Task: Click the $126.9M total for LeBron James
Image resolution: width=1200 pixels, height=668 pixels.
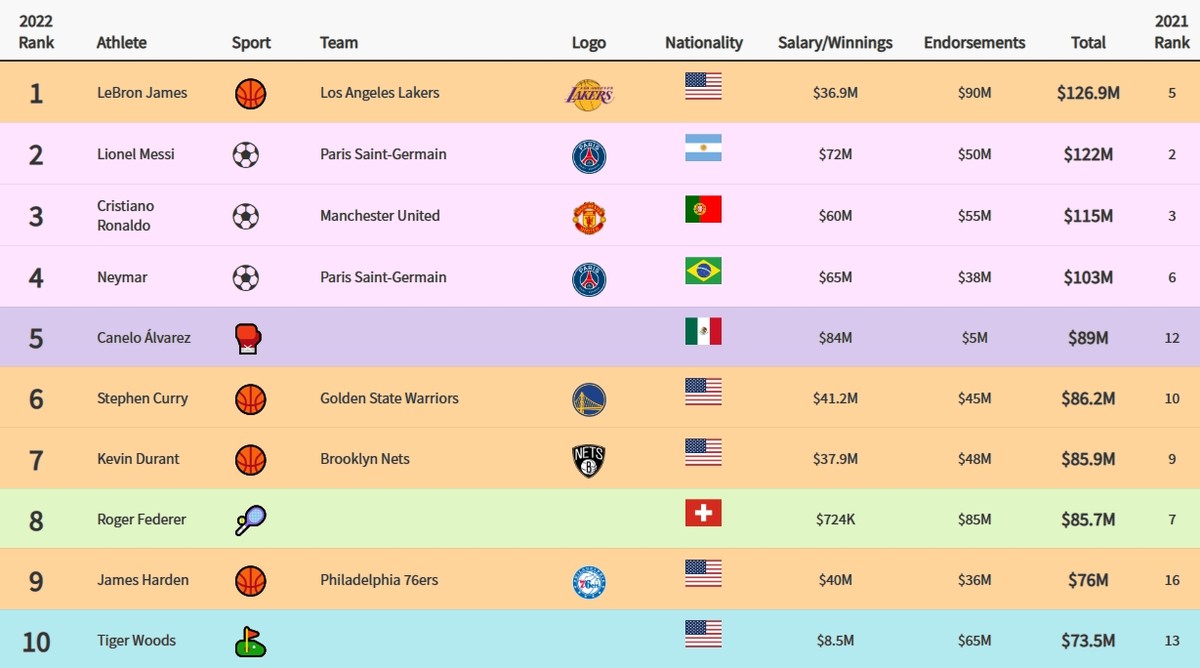Action: [1088, 93]
